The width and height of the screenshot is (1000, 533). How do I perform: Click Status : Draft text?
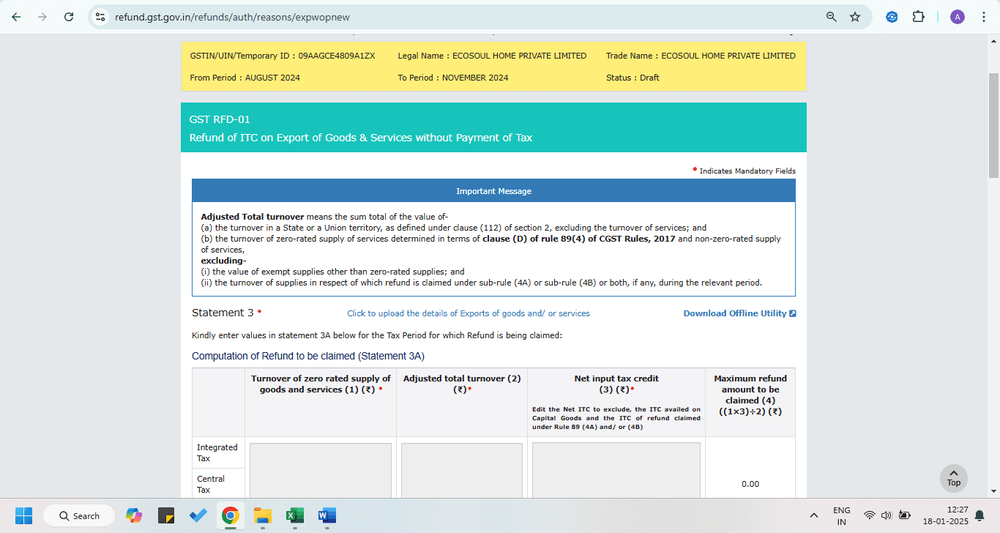(x=633, y=78)
